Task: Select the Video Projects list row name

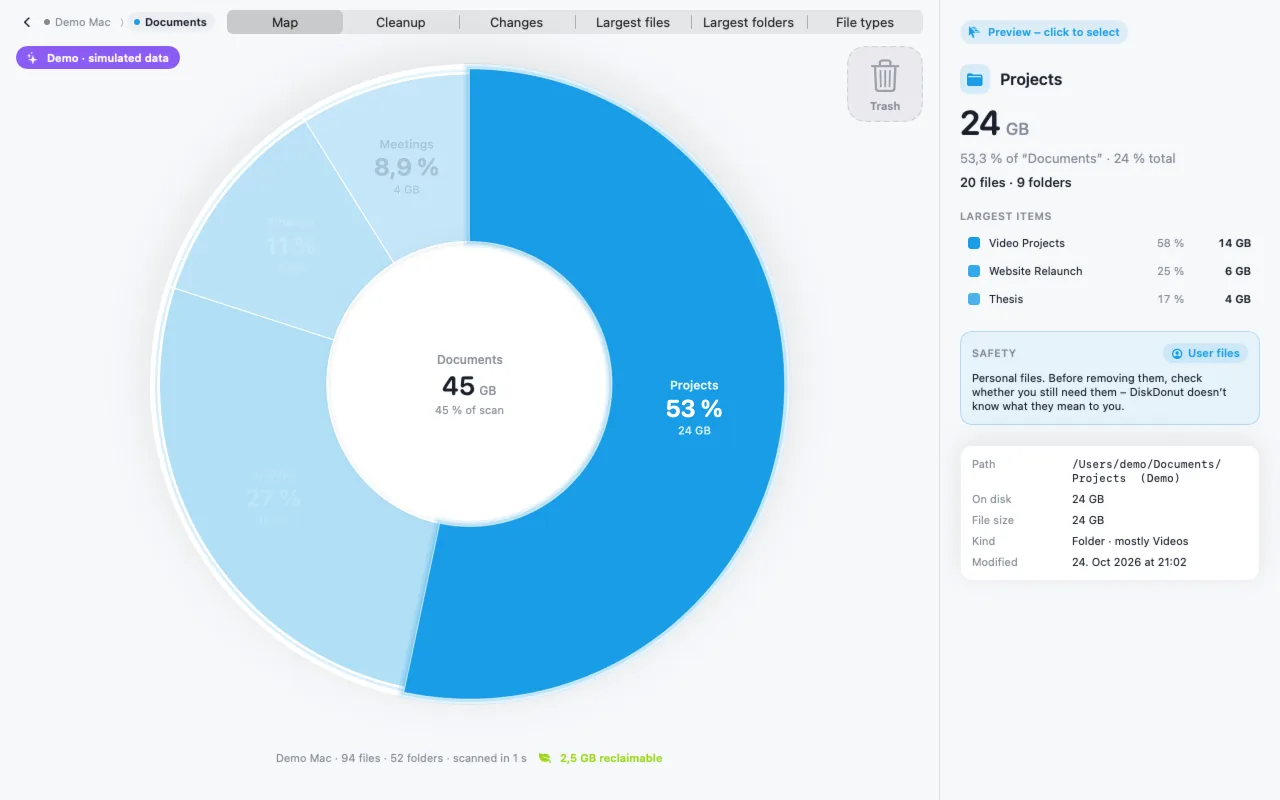Action: point(1027,243)
